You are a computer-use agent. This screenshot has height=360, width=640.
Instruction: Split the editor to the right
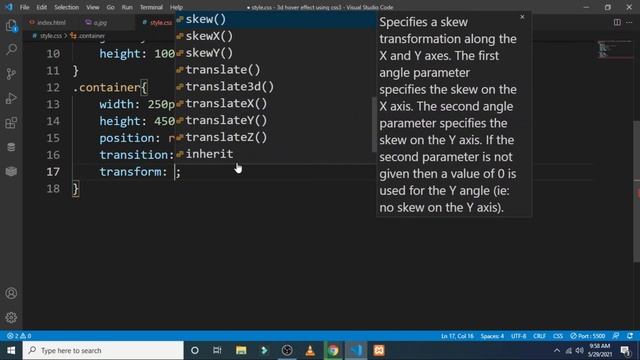tap(617, 22)
